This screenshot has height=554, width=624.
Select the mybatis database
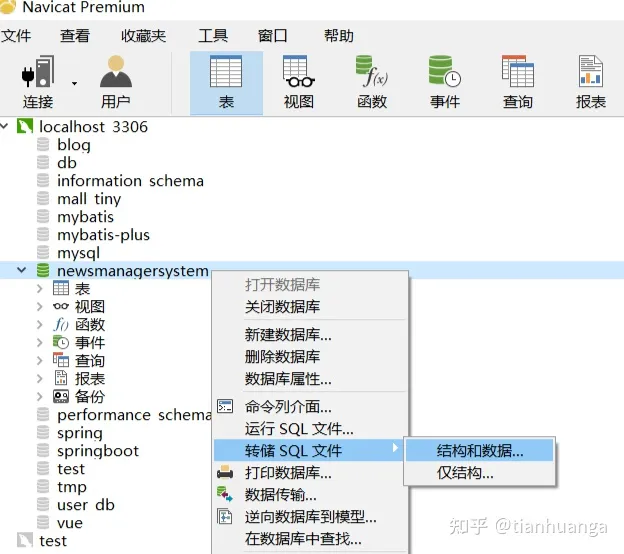pyautogui.click(x=85, y=217)
